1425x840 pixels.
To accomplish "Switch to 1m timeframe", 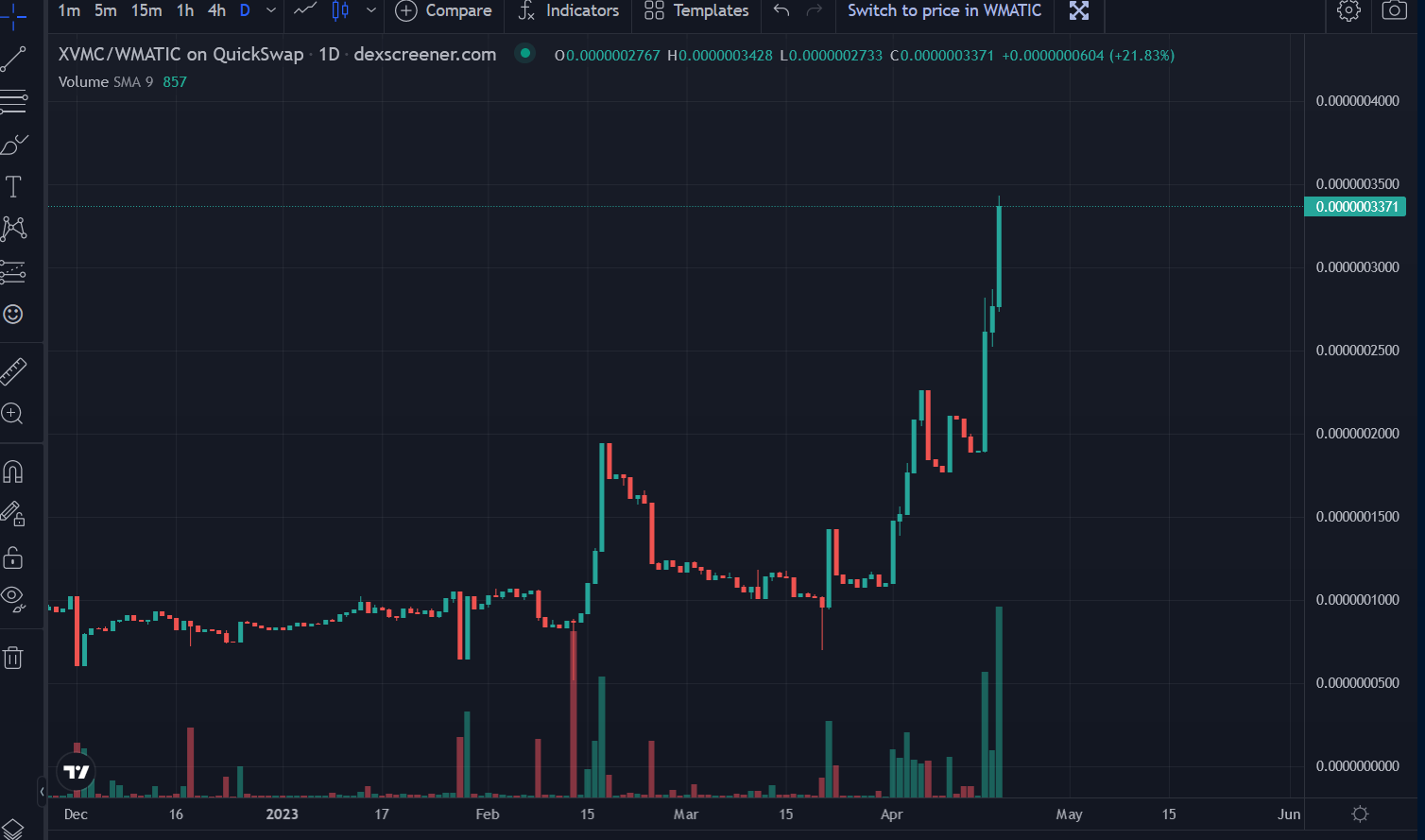I will click(x=69, y=10).
